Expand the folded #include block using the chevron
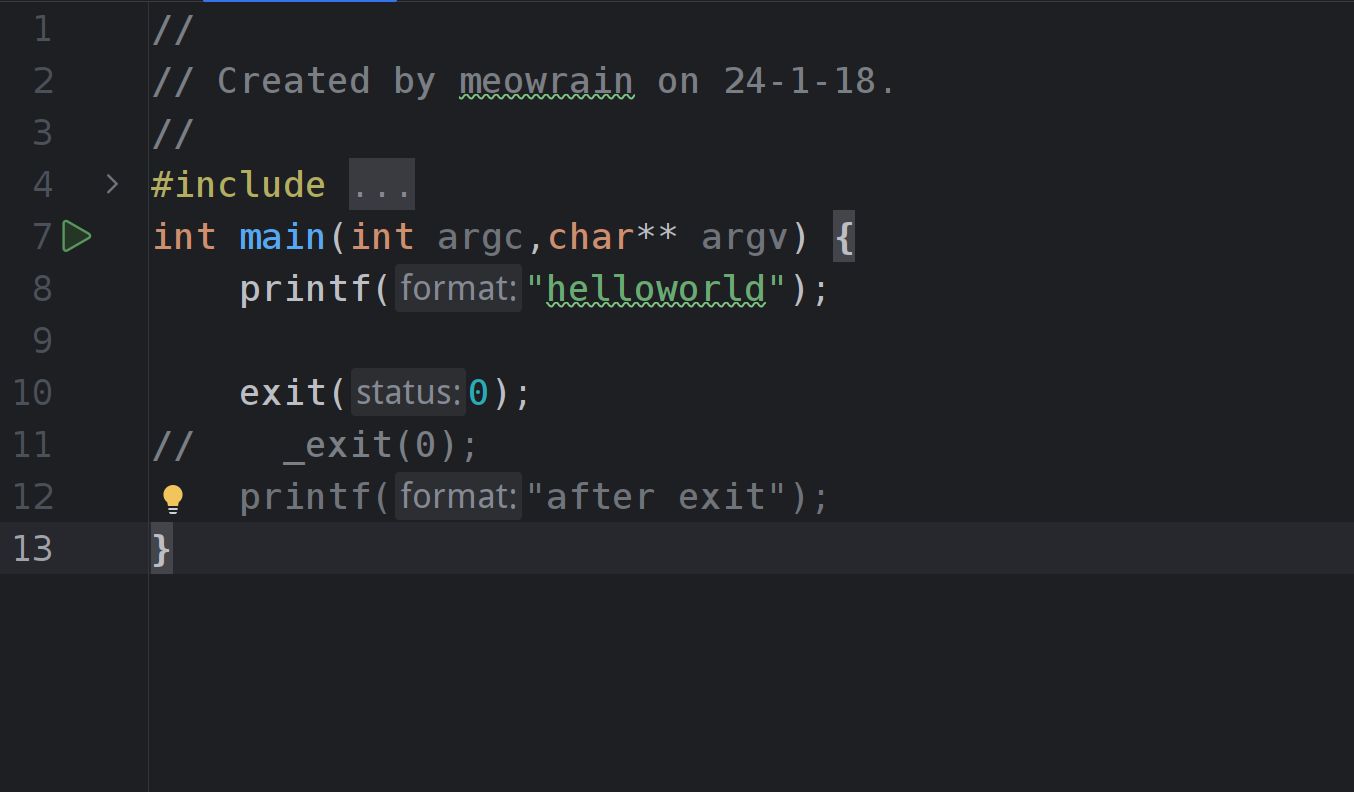1354x792 pixels. (x=112, y=185)
